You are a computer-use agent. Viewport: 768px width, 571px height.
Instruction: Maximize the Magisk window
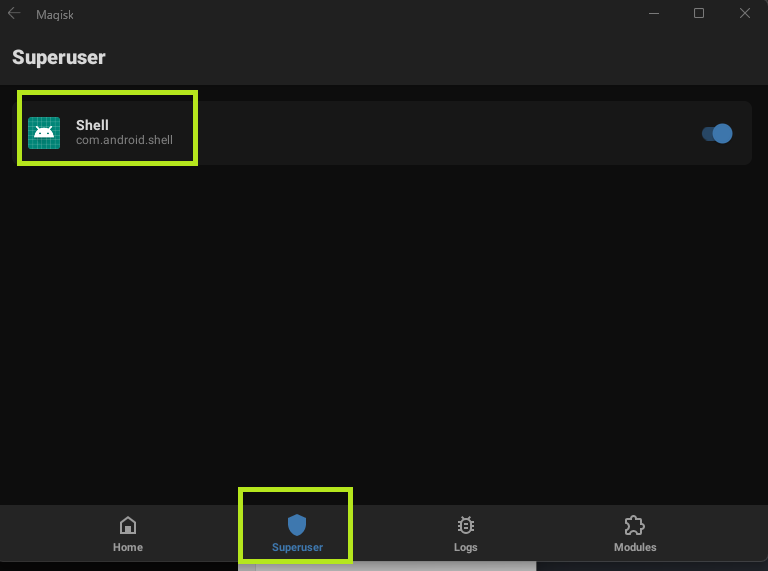699,14
